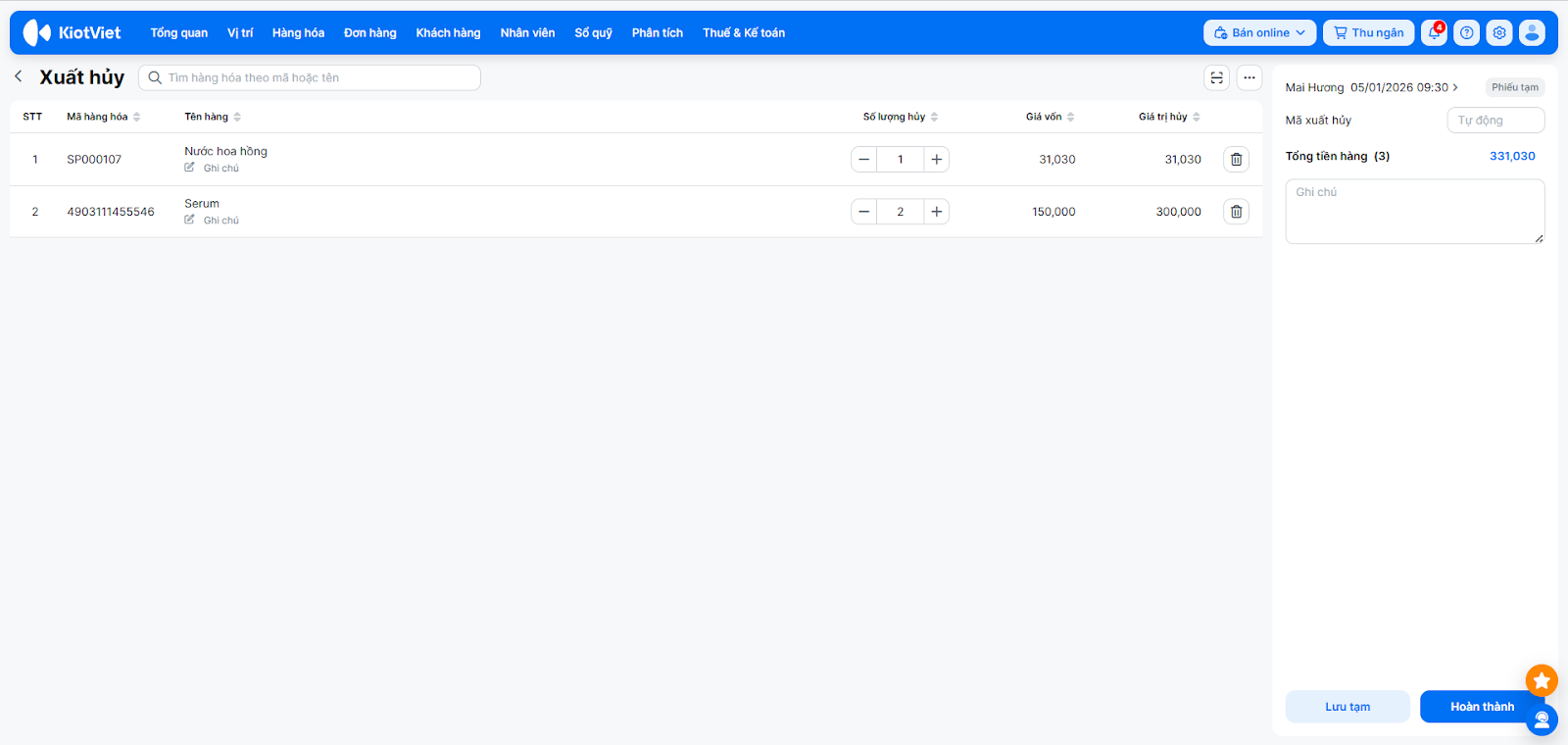Image resolution: width=1568 pixels, height=745 pixels.
Task: Edit the quantity field for Serum
Action: tap(901, 212)
